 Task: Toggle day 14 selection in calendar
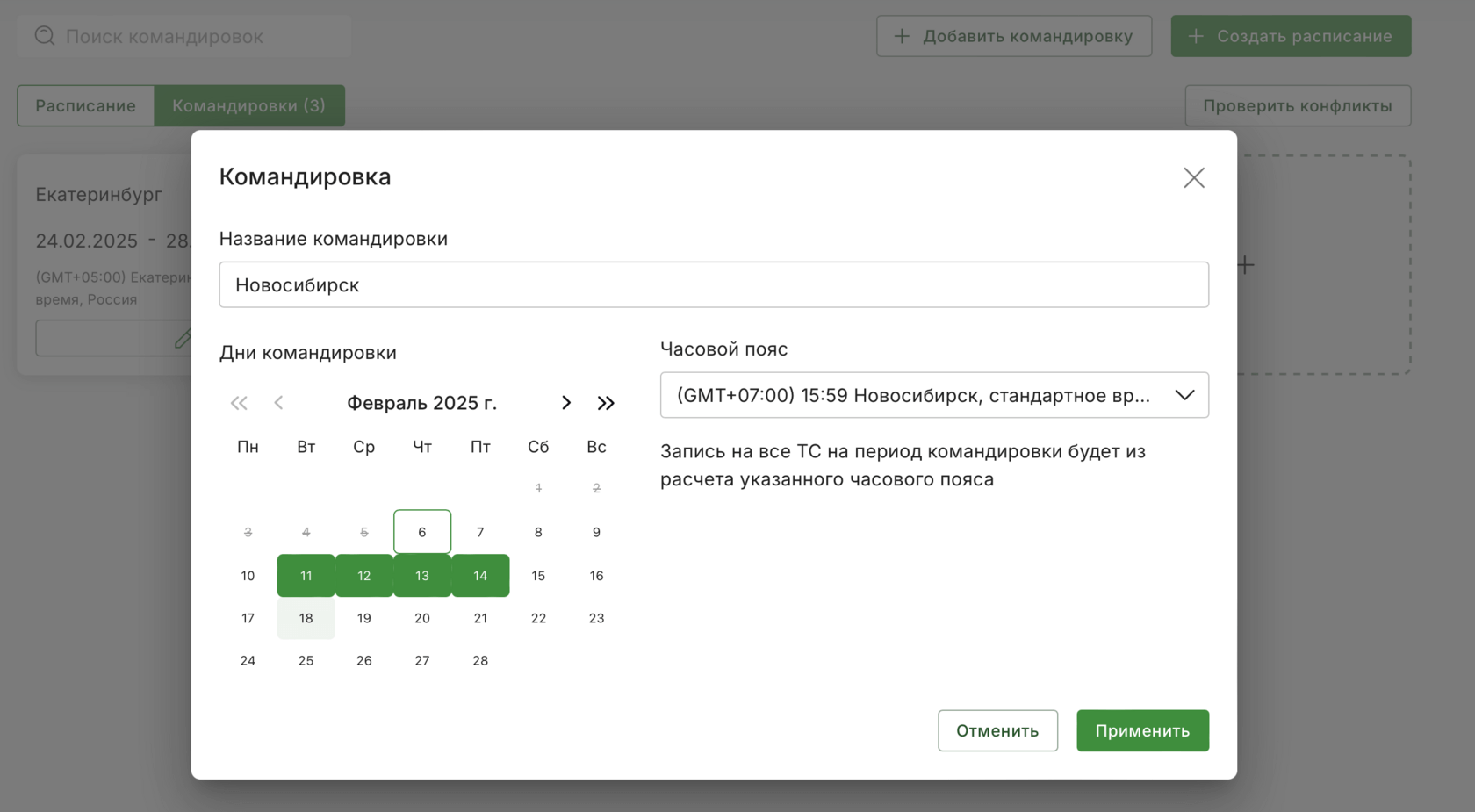point(480,576)
